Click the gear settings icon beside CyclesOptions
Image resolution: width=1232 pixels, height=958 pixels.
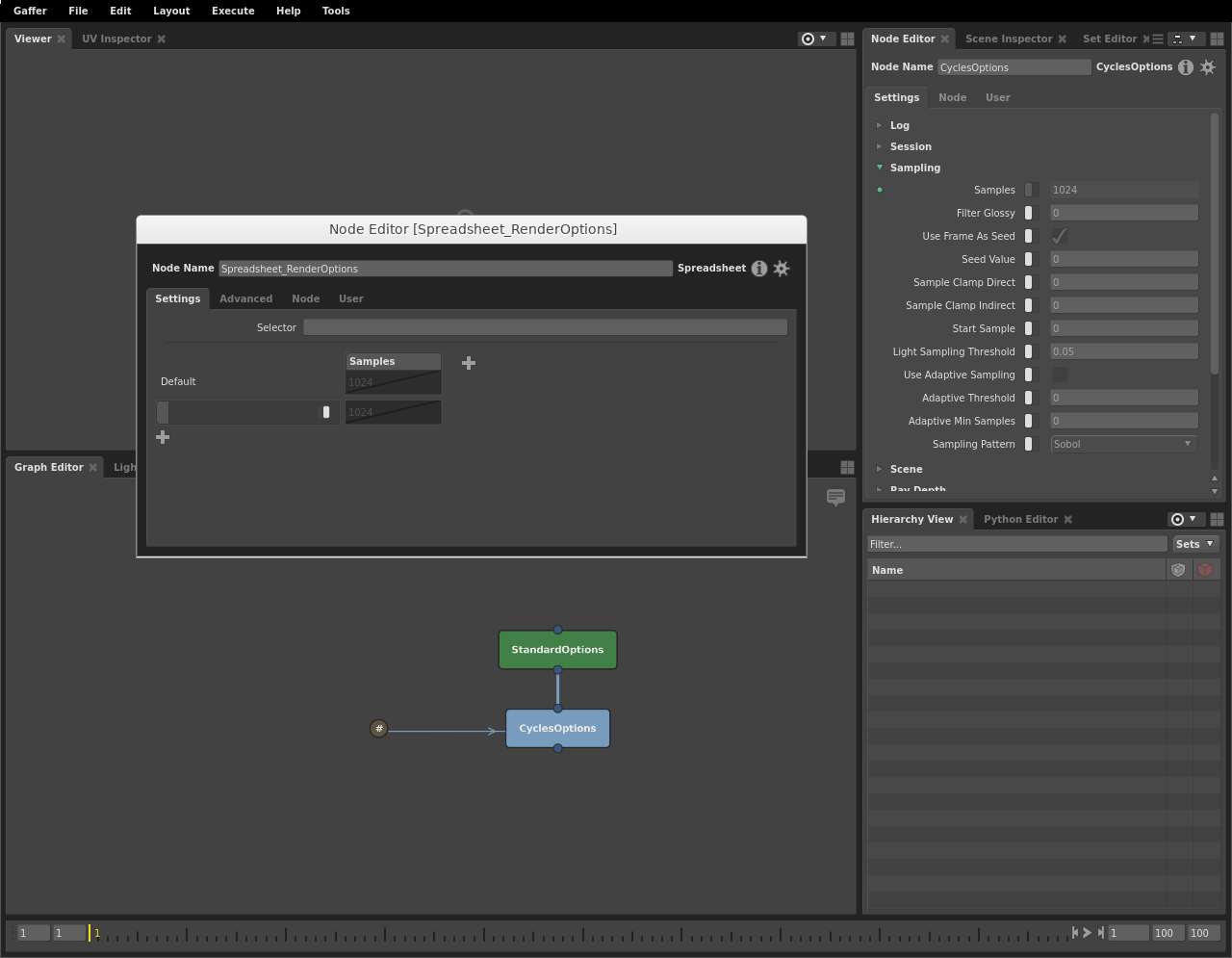pyautogui.click(x=1207, y=66)
